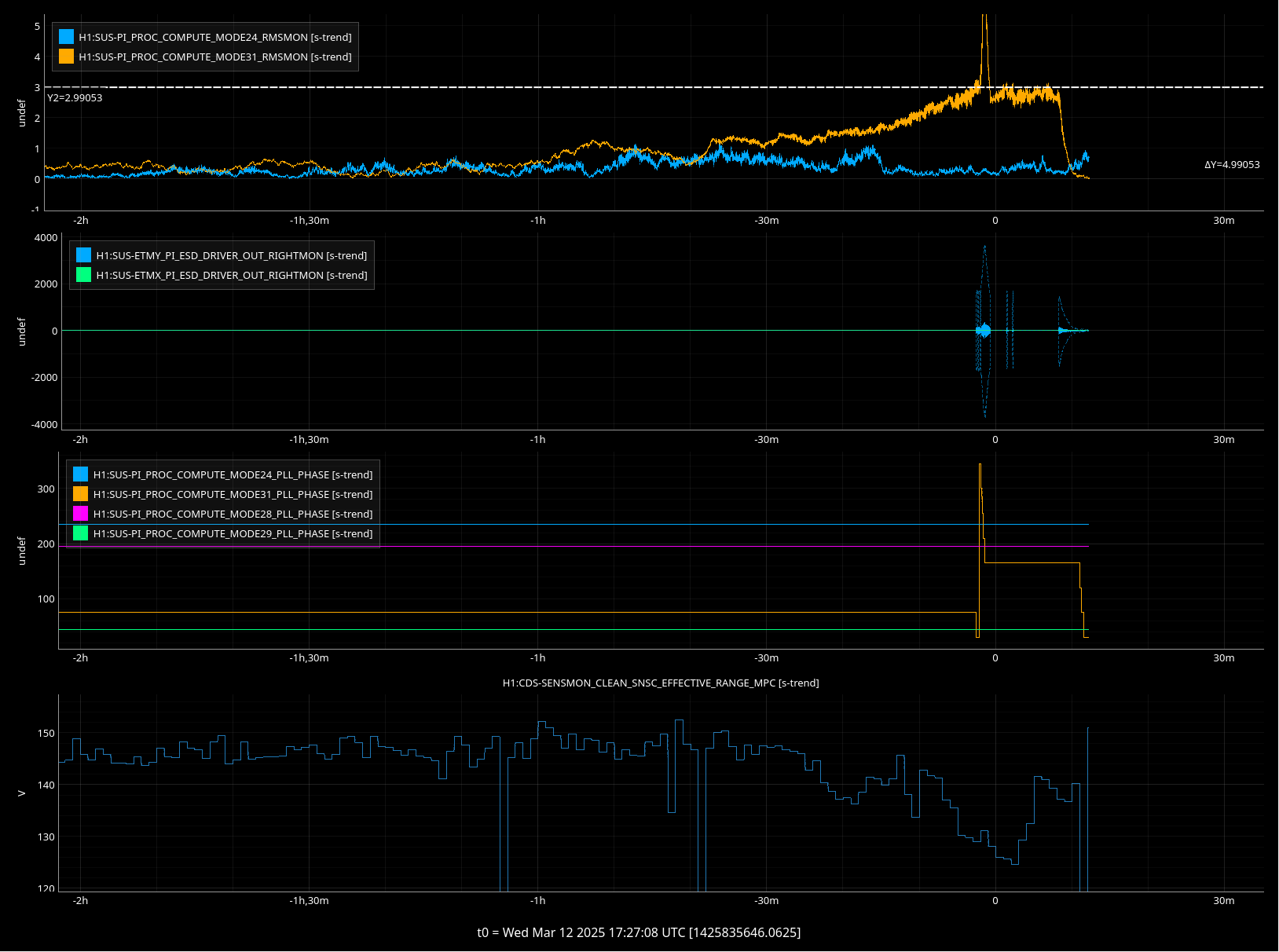Viewport: 1279px width, 952px height.
Task: Click the undef y-axis label of RMSMON plot
Action: pyautogui.click(x=22, y=112)
